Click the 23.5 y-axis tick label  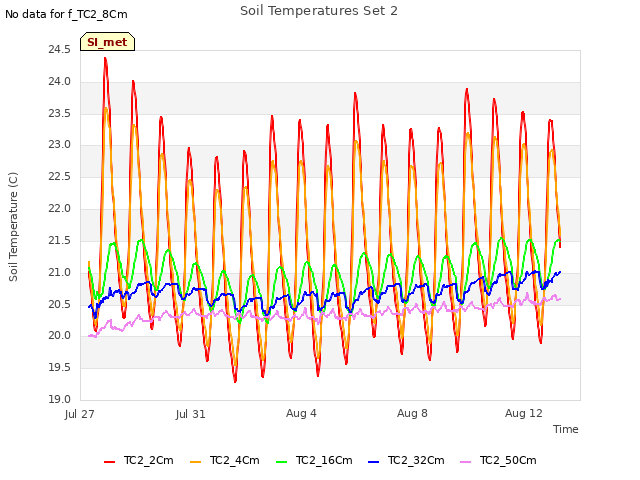(x=60, y=113)
